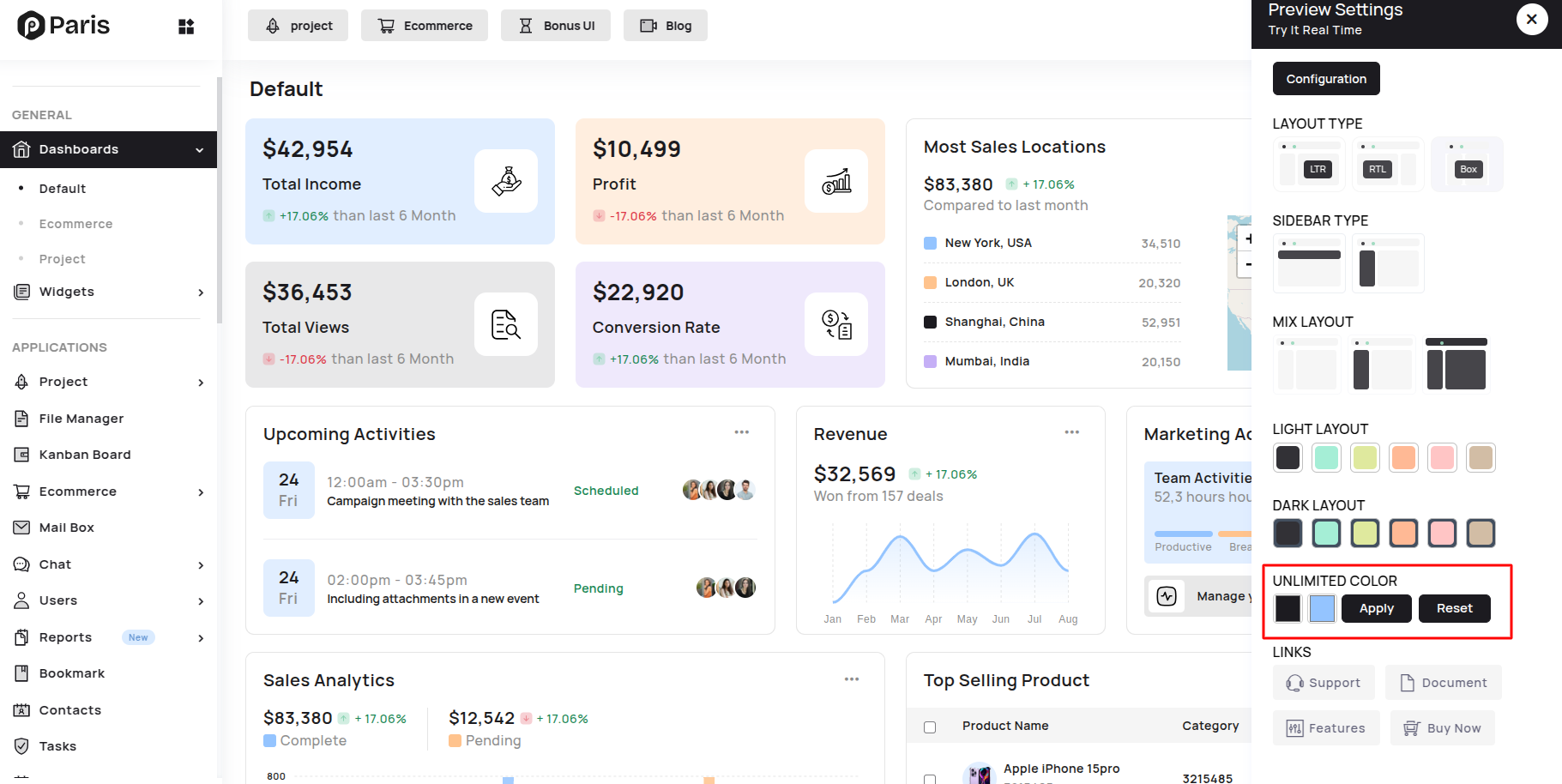Screen dimensions: 1562x784
Task: Open the Bonus UI top tab
Action: (x=556, y=26)
